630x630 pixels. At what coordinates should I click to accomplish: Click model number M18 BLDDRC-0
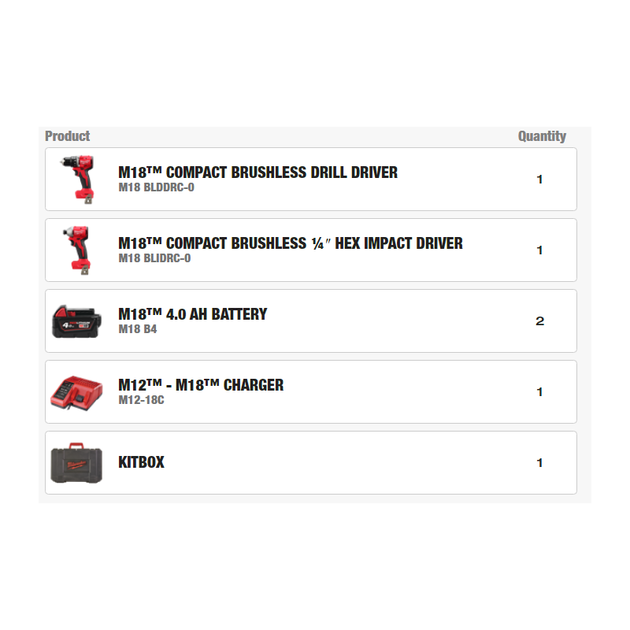point(156,187)
